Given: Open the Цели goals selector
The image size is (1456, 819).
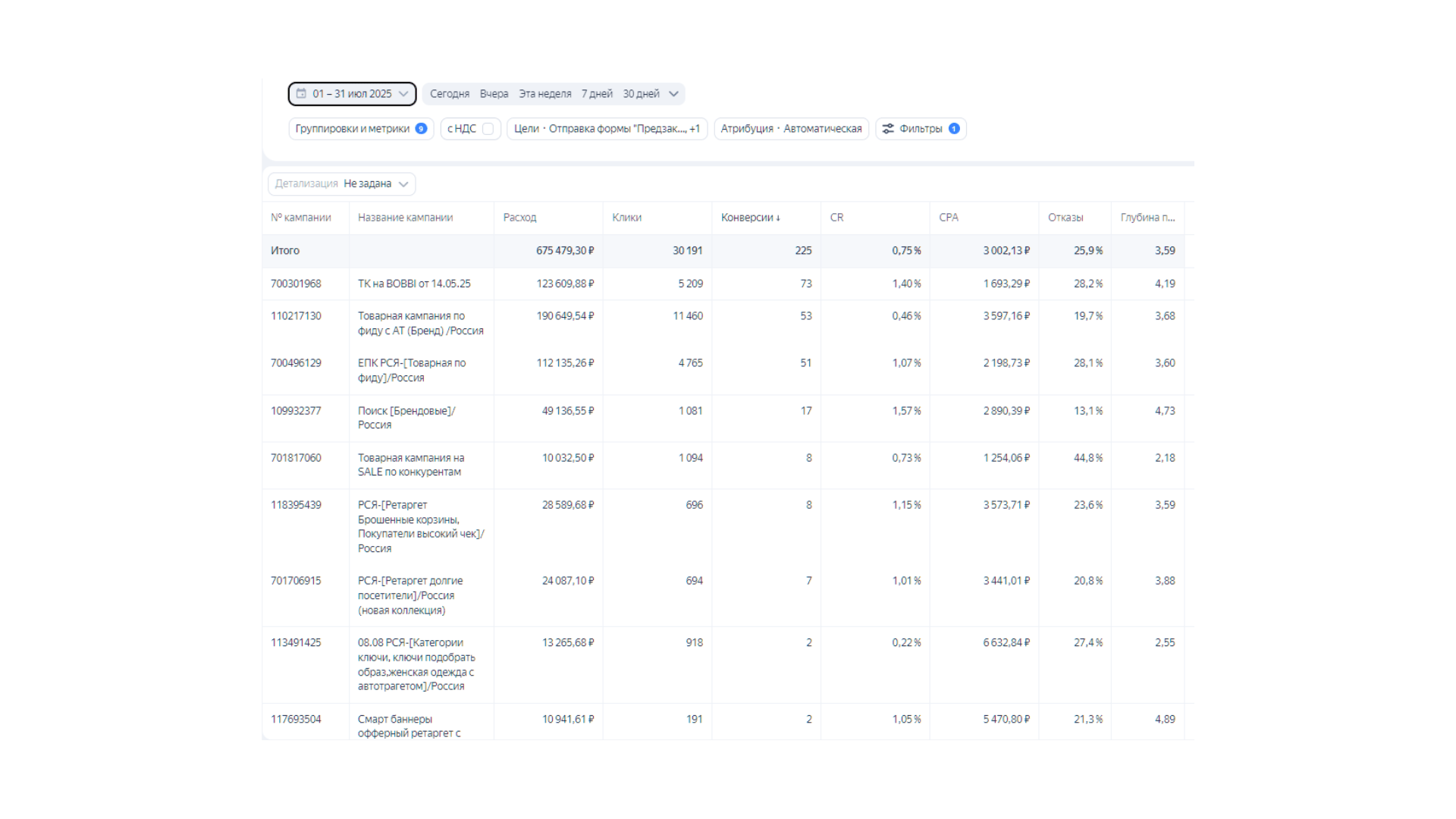Looking at the screenshot, I should point(607,129).
